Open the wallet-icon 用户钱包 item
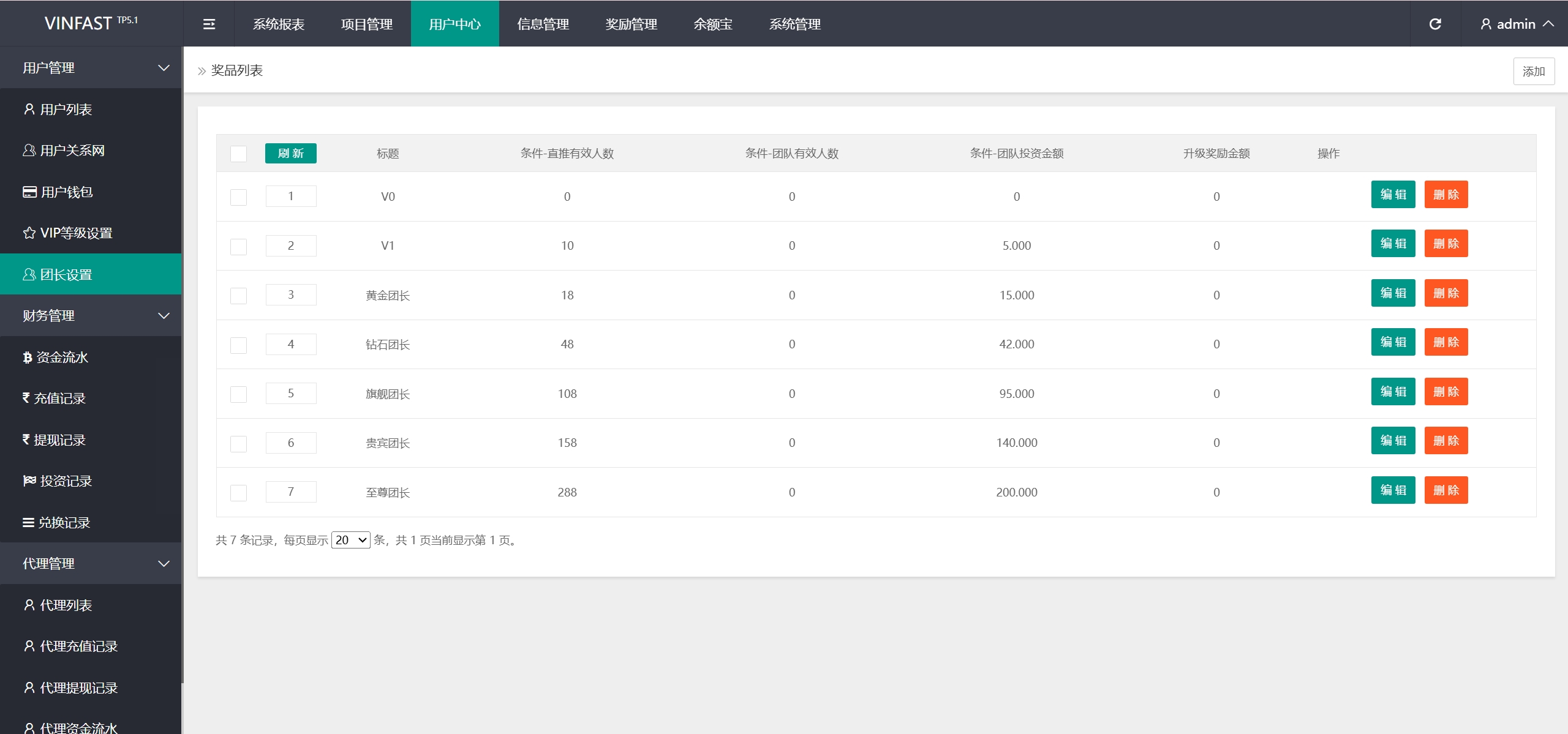 [58, 192]
